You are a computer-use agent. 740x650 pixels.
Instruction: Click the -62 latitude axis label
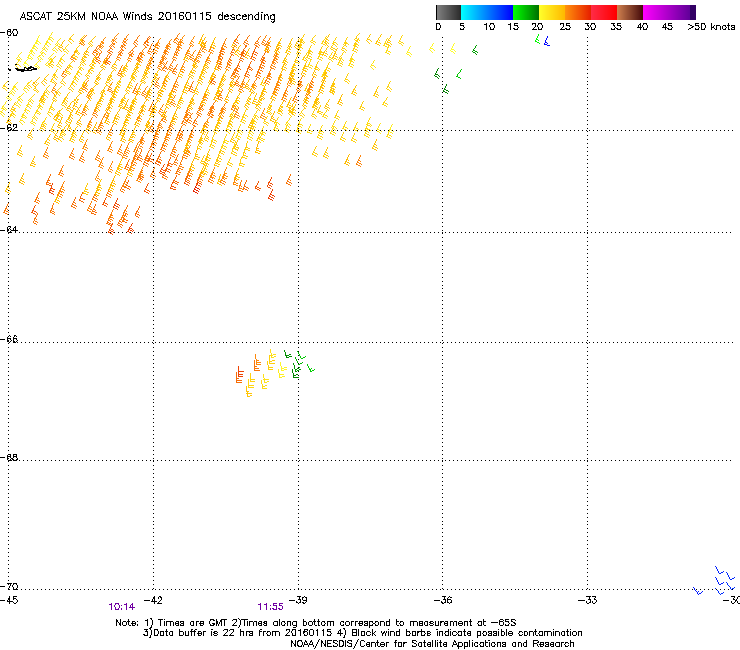click(9, 128)
